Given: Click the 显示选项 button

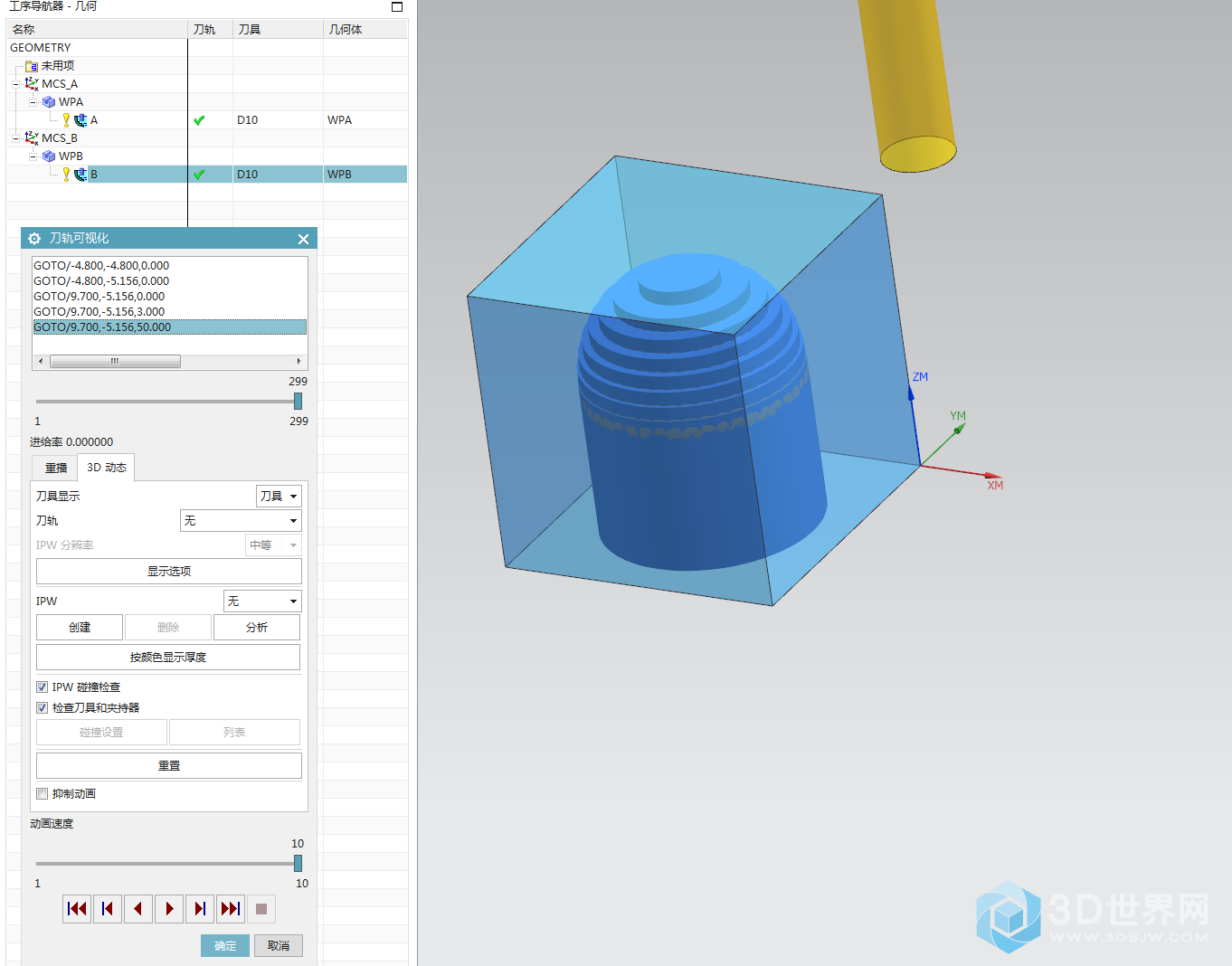Looking at the screenshot, I should 169,572.
